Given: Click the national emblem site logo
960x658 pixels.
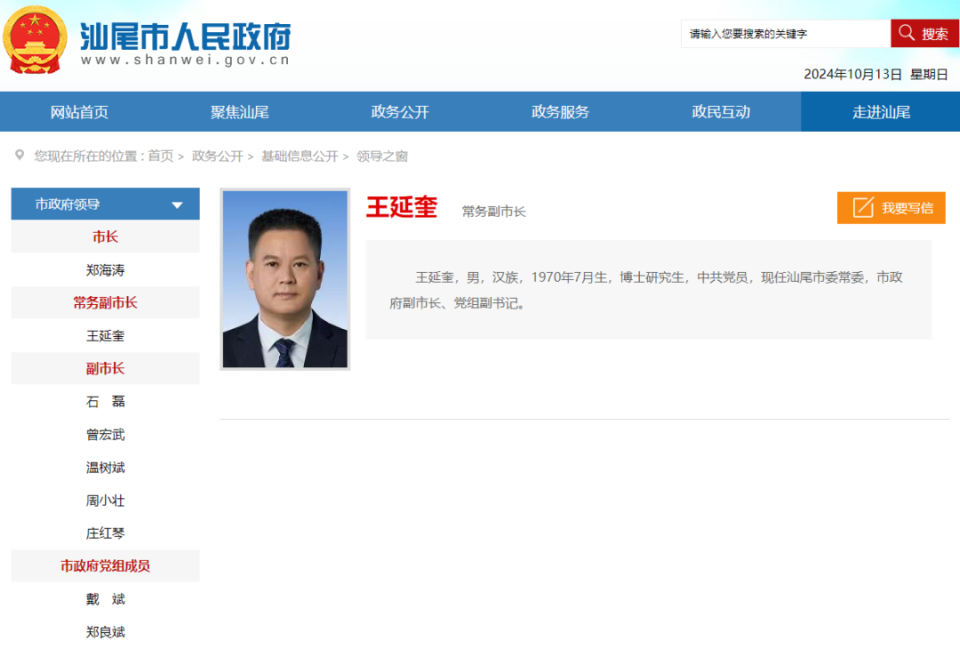Looking at the screenshot, I should 35,33.
